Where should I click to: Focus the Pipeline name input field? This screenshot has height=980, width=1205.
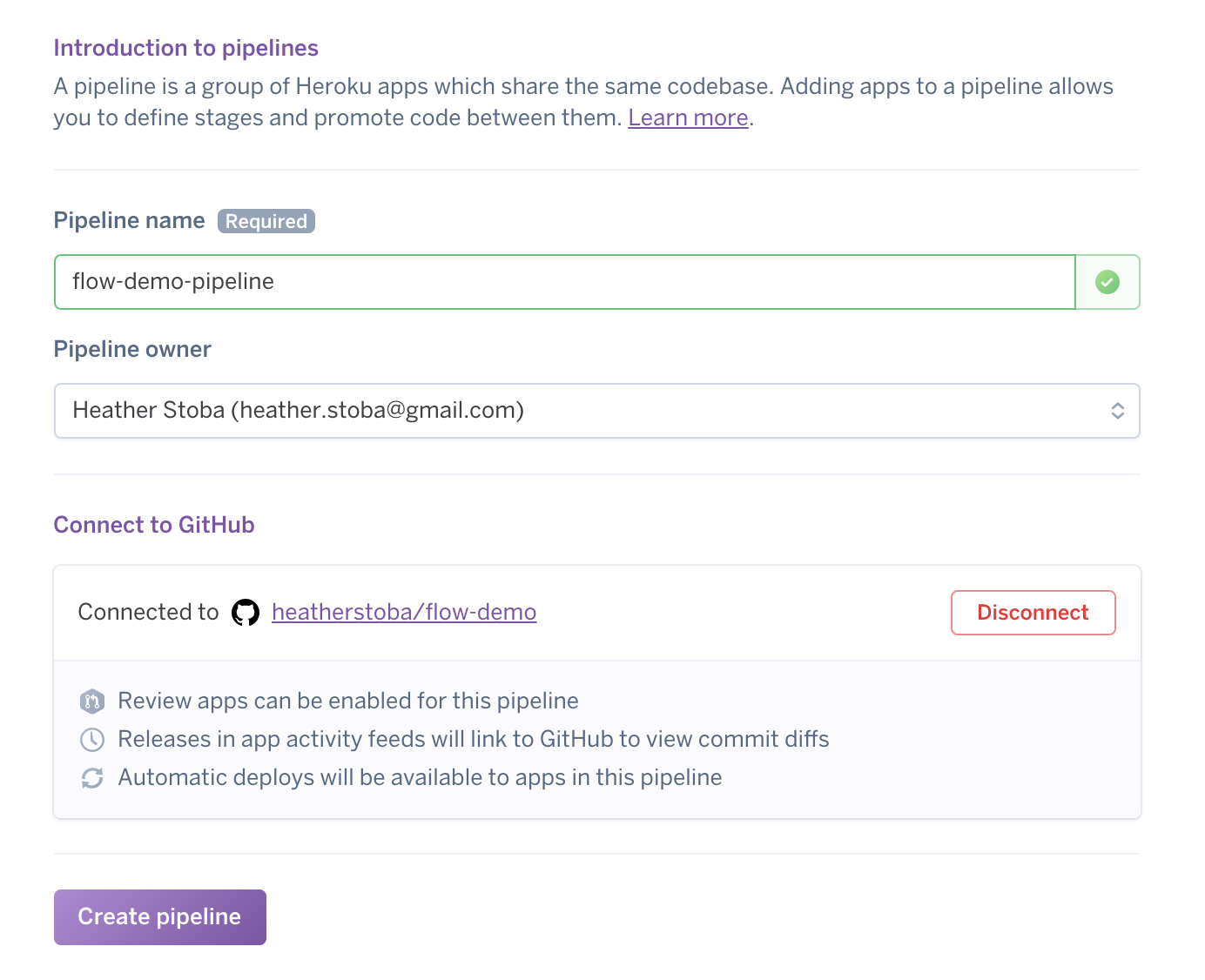[564, 282]
